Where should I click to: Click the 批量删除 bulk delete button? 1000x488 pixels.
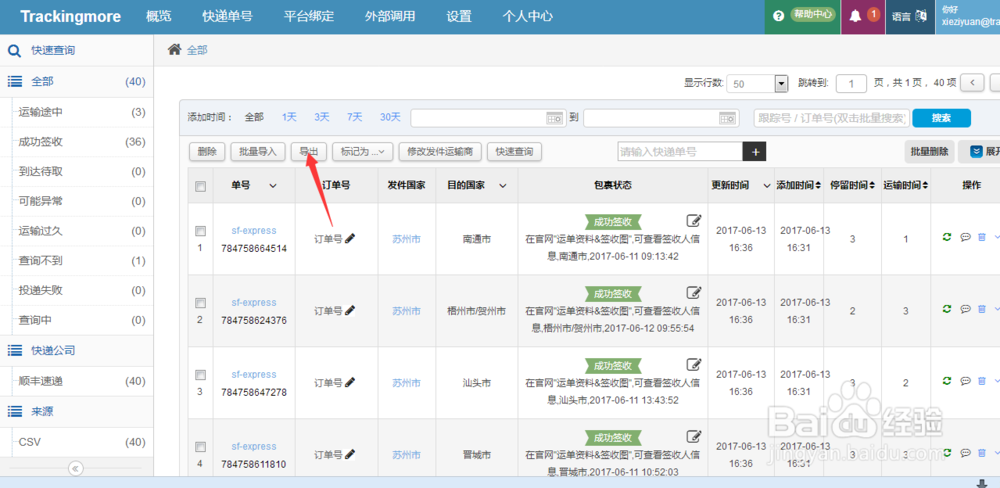(929, 152)
